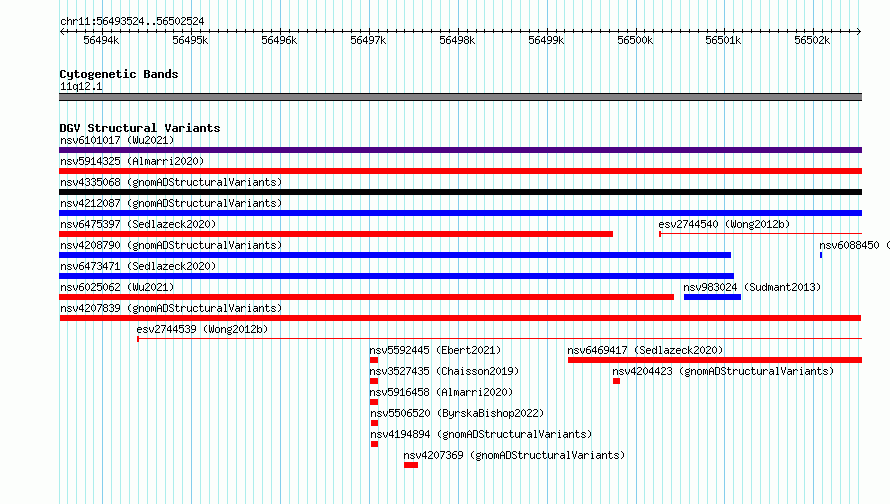This screenshot has height=504, width=890.
Task: Open the esv2744539 (Wong2012b) label
Action: 202,329
